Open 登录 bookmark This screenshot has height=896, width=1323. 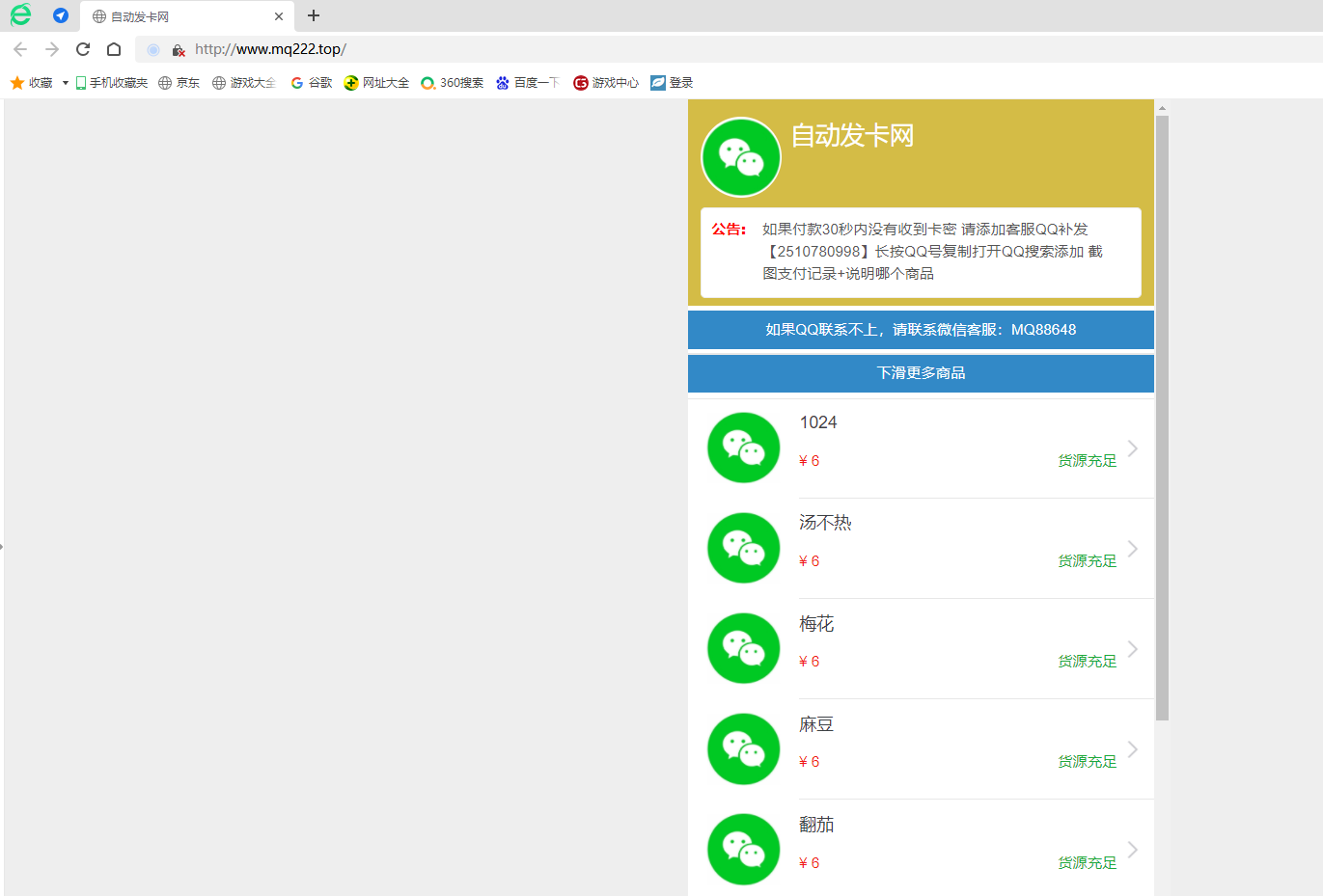point(672,83)
